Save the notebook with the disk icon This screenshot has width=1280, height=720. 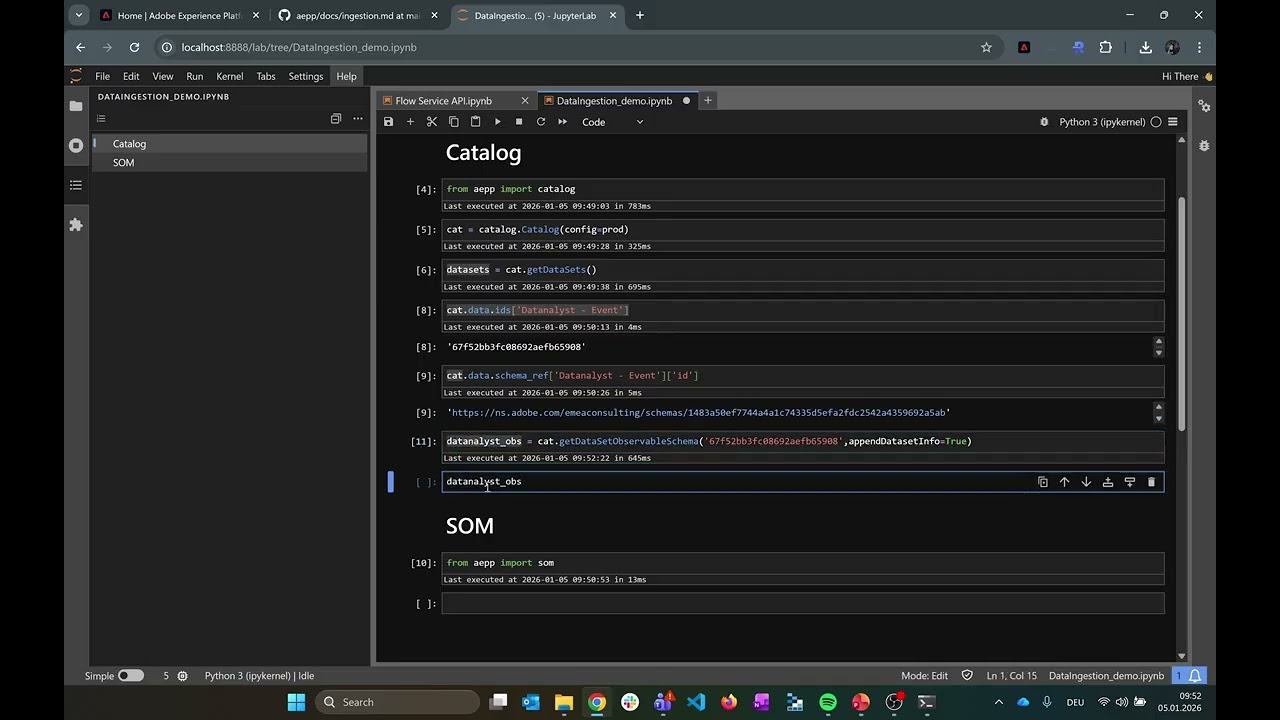[388, 122]
